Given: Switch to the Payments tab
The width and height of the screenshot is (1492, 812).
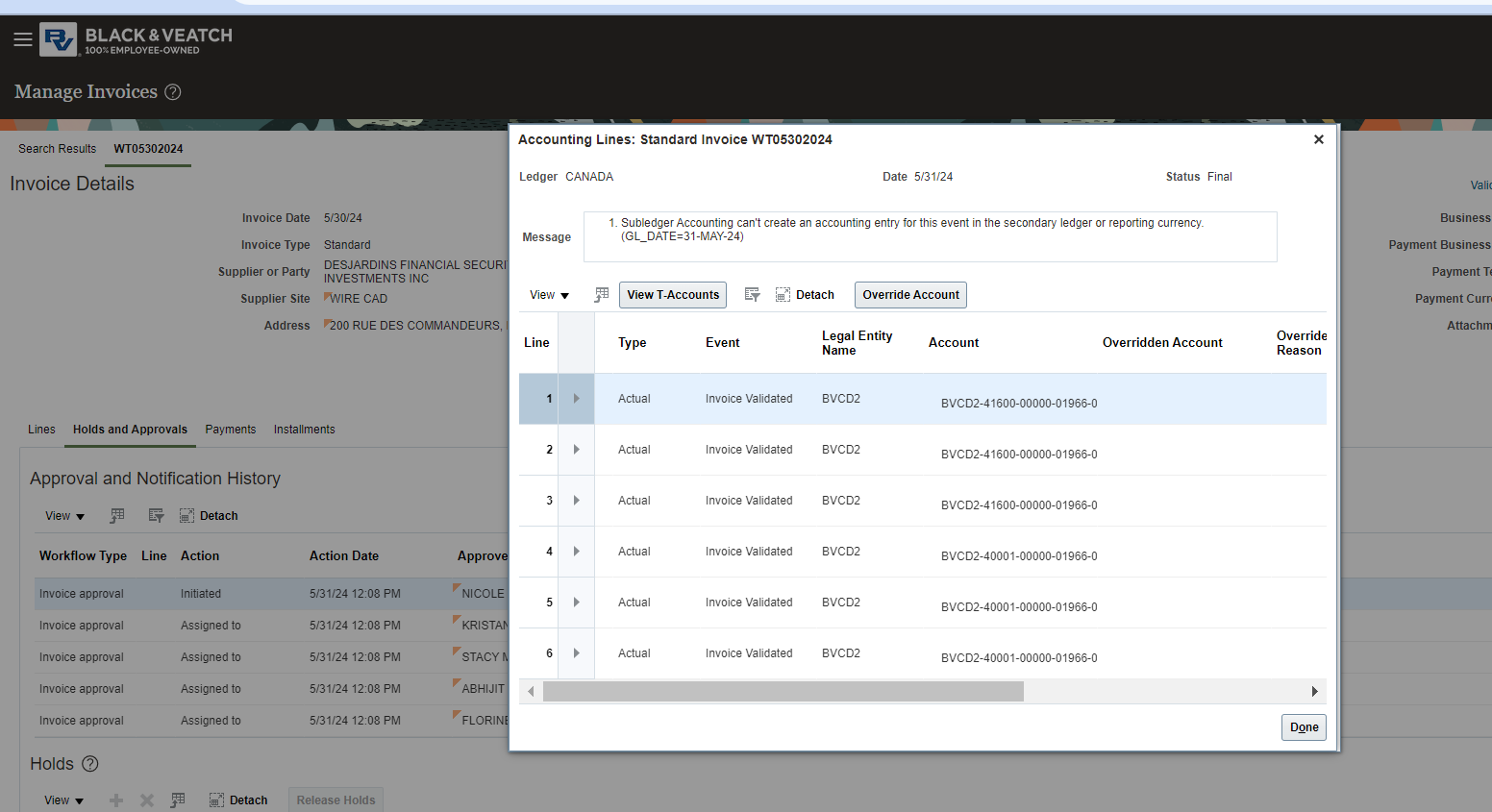Looking at the screenshot, I should coord(230,429).
